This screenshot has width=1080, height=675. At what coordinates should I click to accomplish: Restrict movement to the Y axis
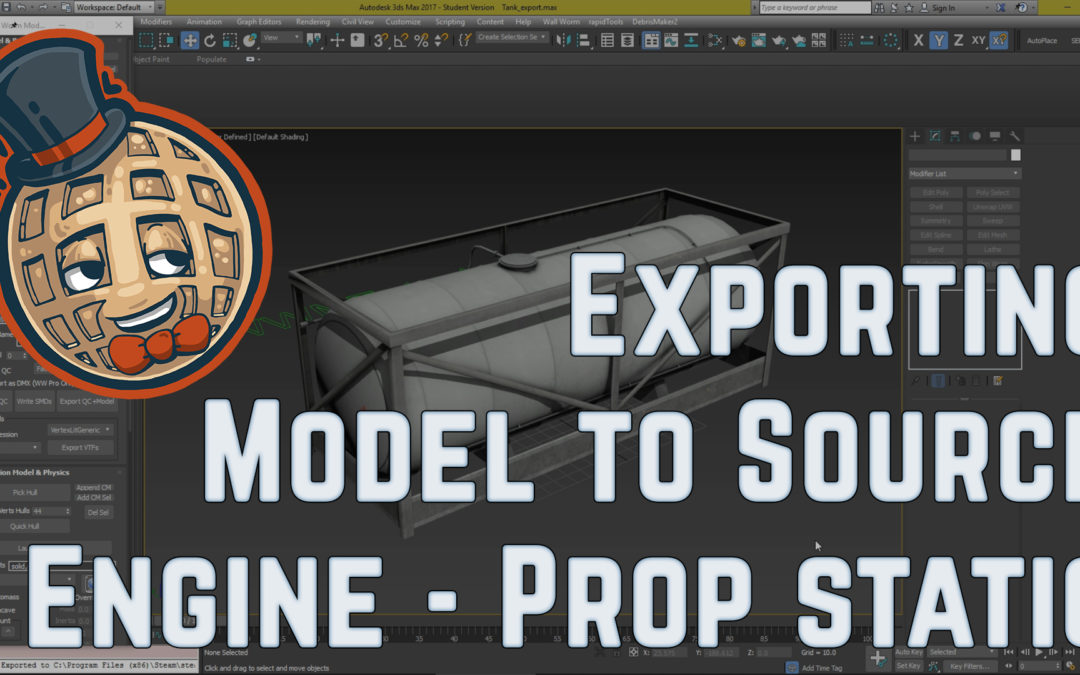[x=938, y=41]
